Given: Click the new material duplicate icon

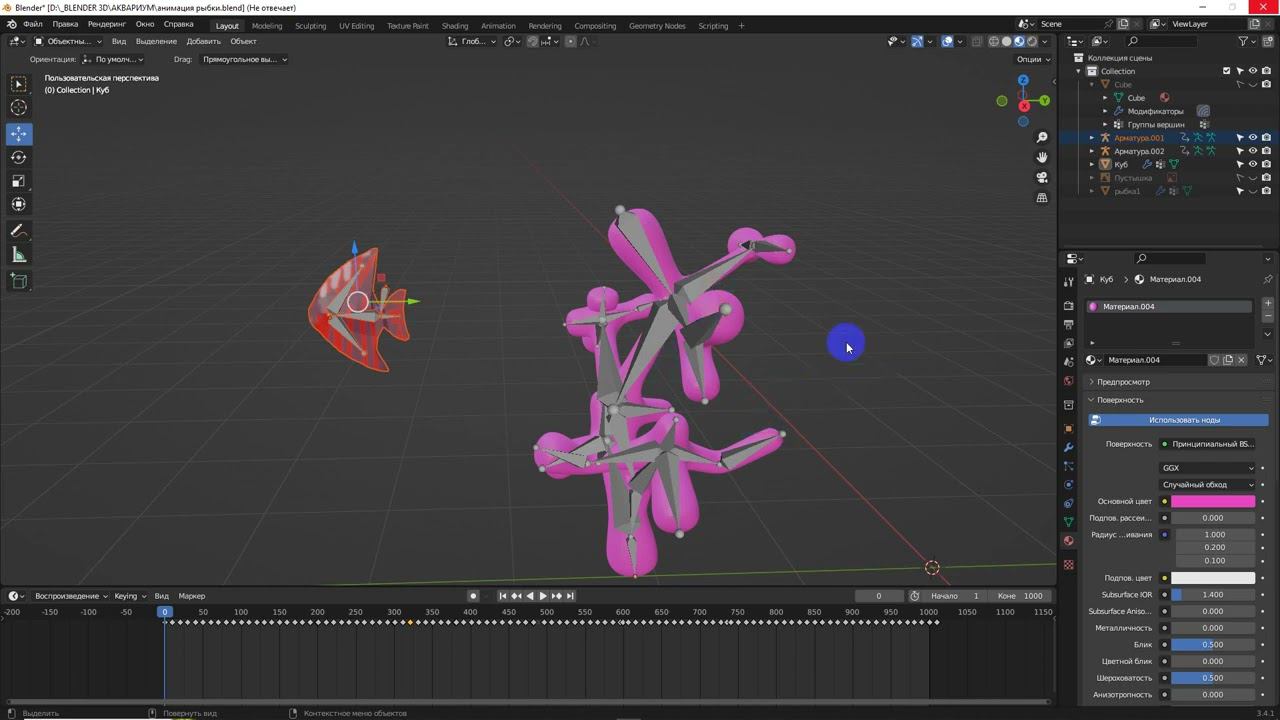Looking at the screenshot, I should click(1228, 360).
